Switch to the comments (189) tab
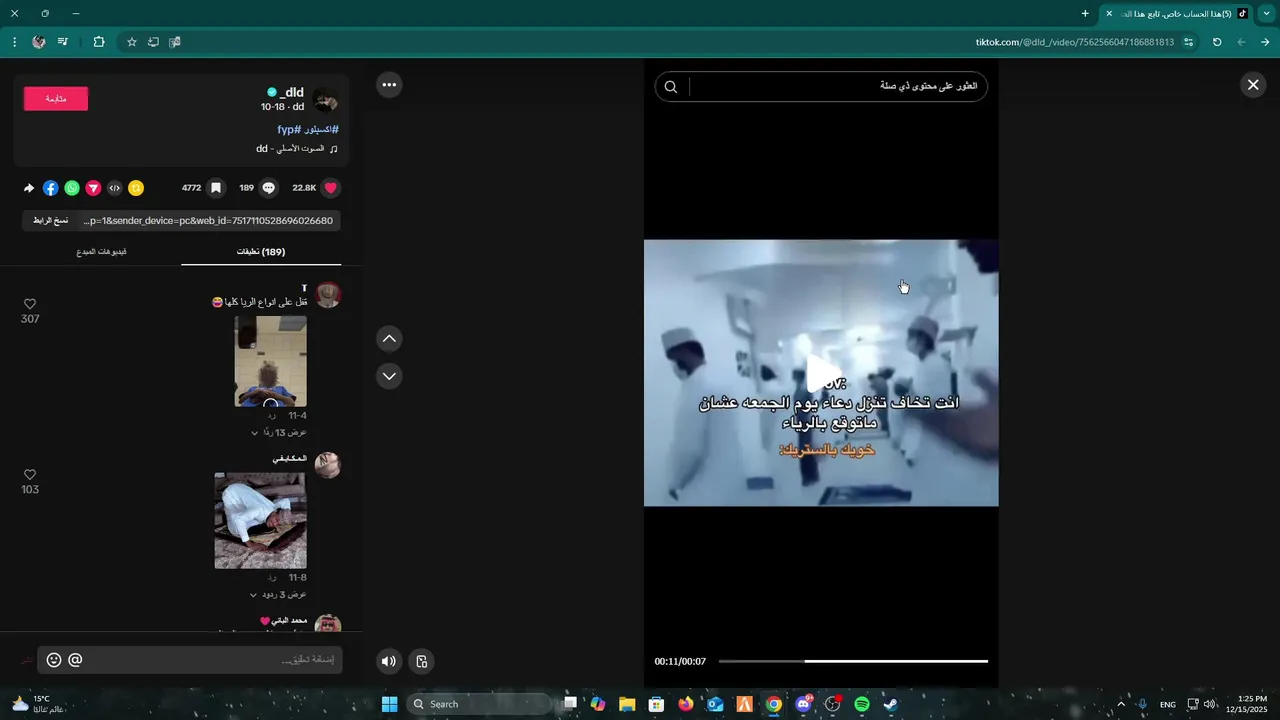1280x720 pixels. pos(261,252)
